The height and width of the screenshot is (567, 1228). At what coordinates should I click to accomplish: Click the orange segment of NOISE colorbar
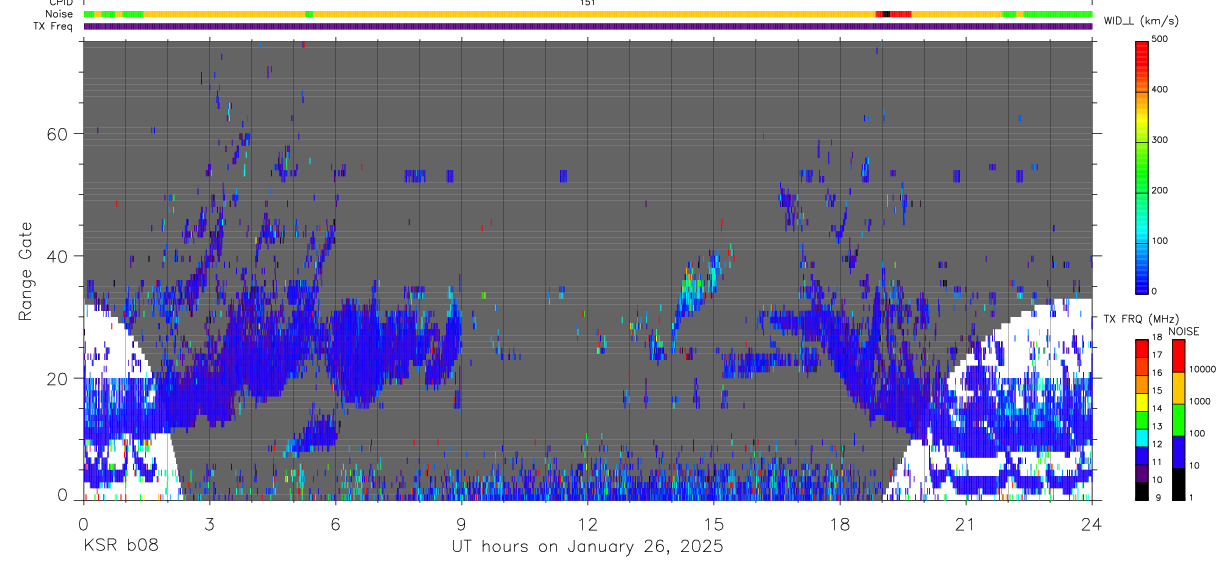click(1178, 386)
